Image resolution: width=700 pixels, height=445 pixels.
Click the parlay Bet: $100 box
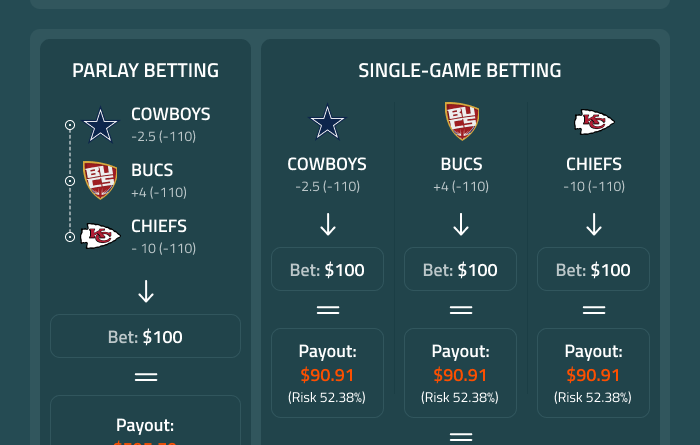(146, 337)
